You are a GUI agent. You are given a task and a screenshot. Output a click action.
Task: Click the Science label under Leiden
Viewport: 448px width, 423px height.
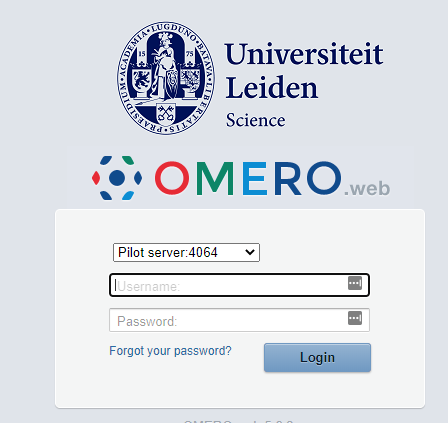pos(256,120)
